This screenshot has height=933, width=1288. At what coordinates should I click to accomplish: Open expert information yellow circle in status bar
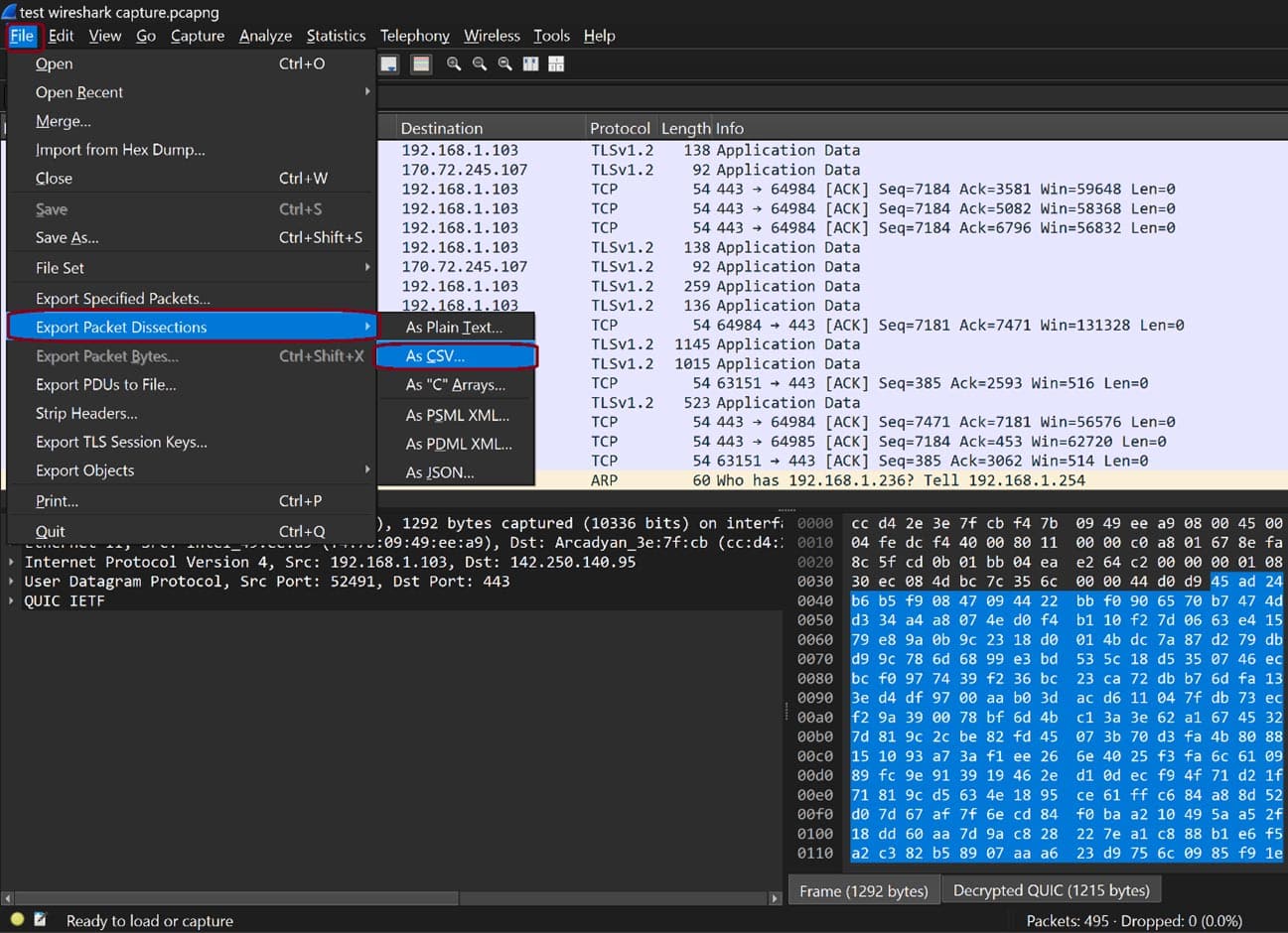[17, 919]
